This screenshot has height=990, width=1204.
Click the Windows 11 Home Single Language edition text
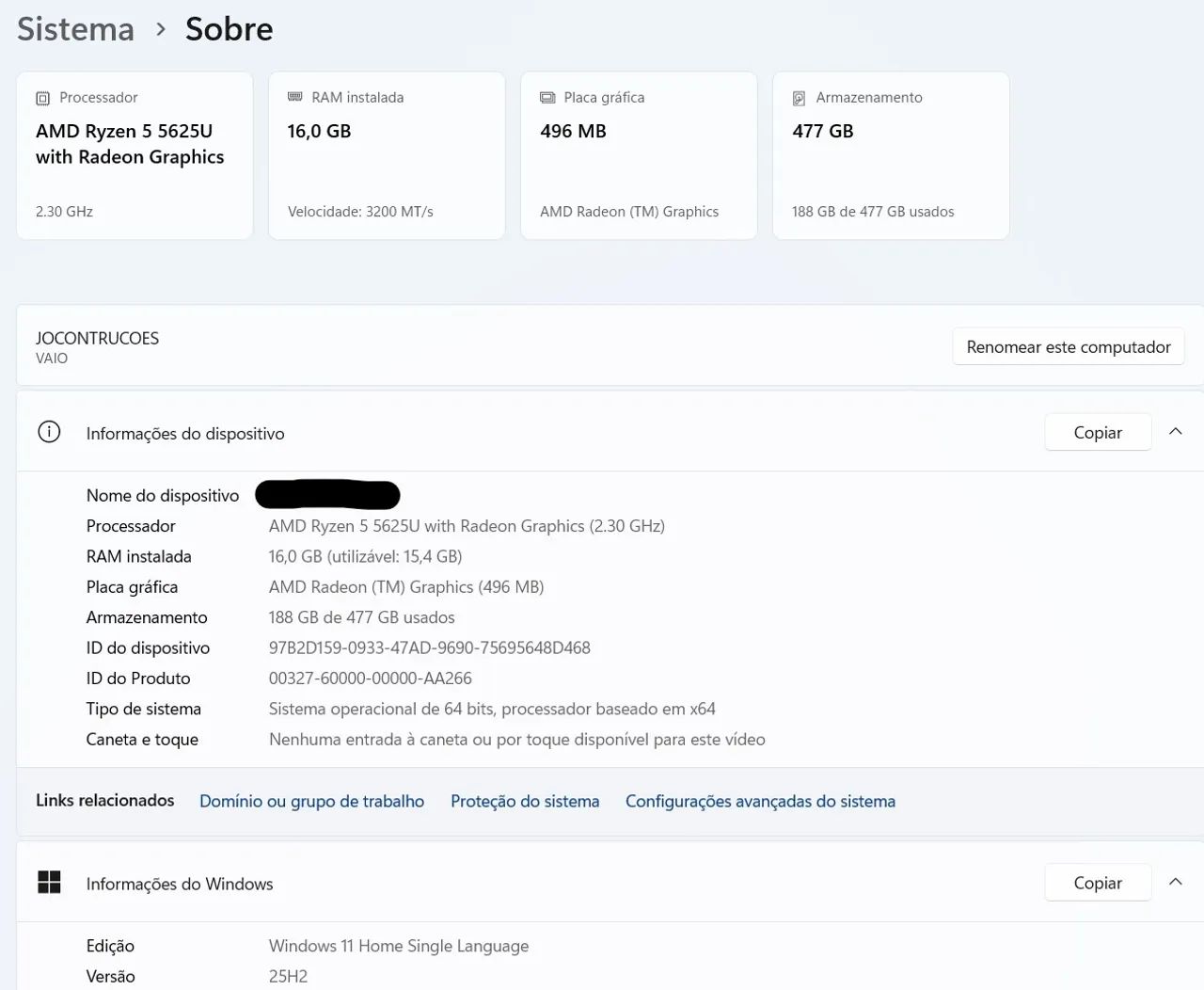coord(399,946)
